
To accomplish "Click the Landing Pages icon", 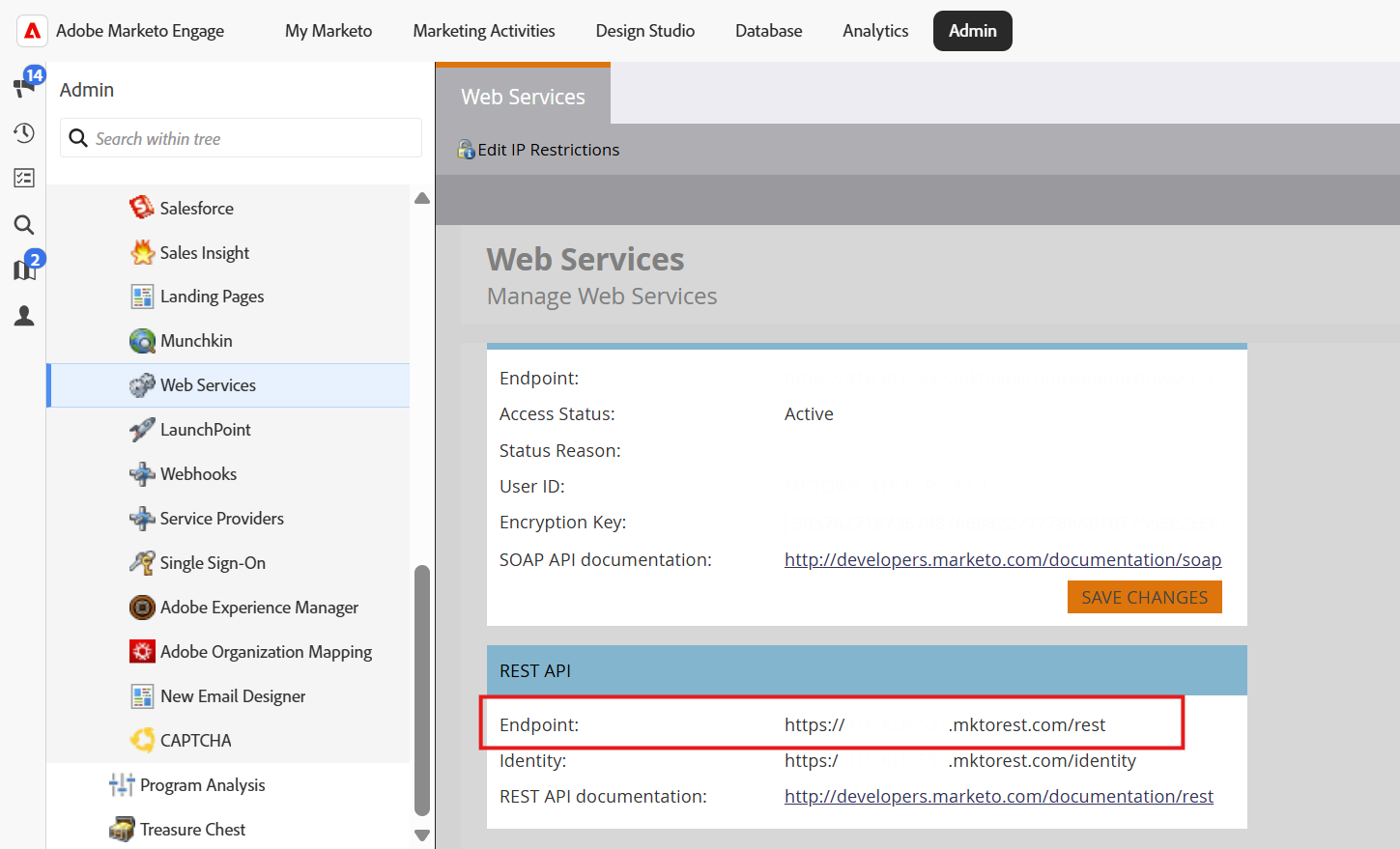I will pyautogui.click(x=142, y=297).
